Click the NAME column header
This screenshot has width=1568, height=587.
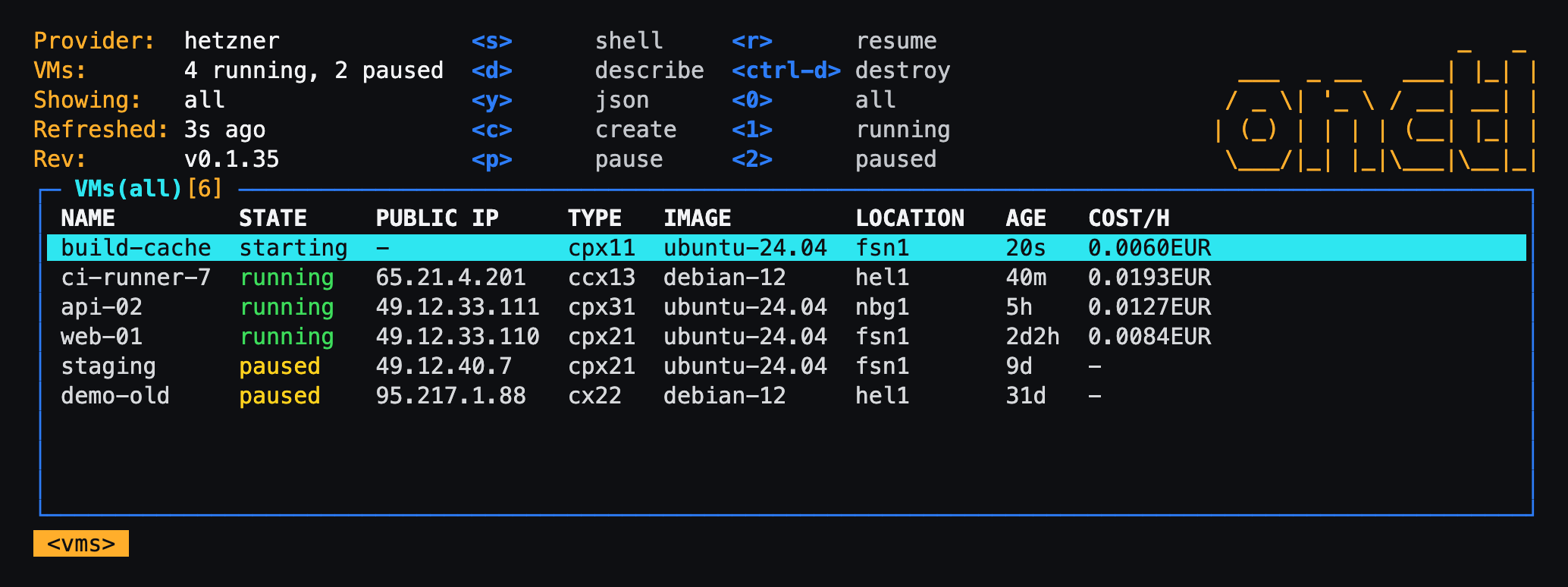[88, 218]
